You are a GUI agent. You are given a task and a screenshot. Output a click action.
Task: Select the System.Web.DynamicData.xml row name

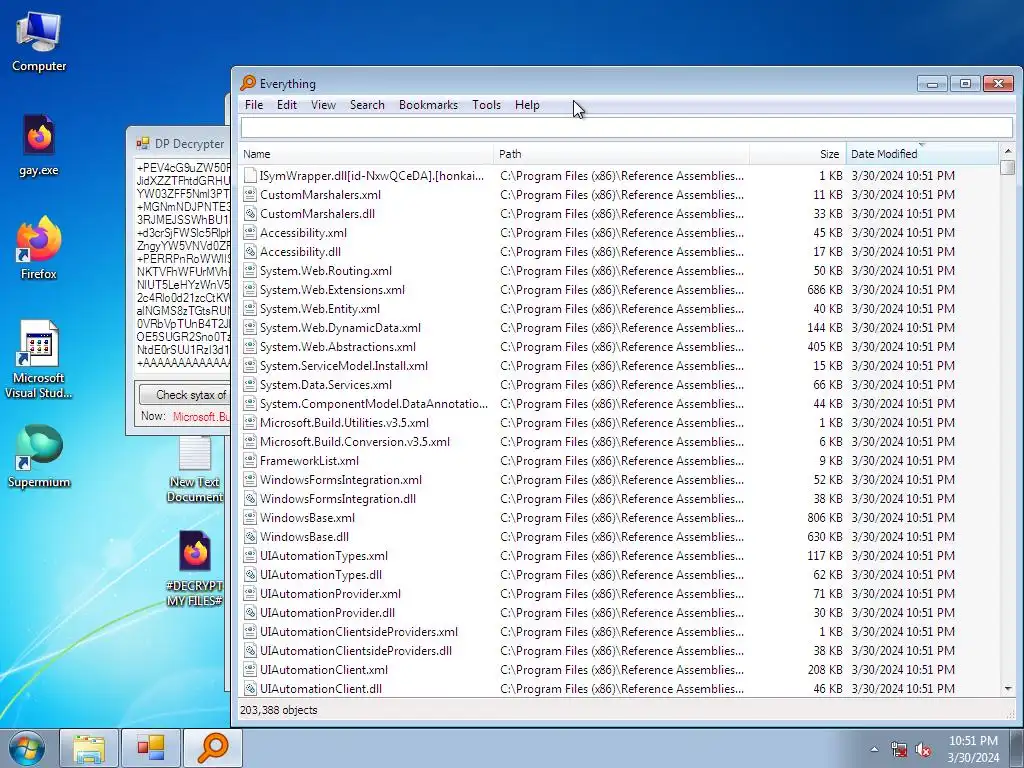pos(340,328)
